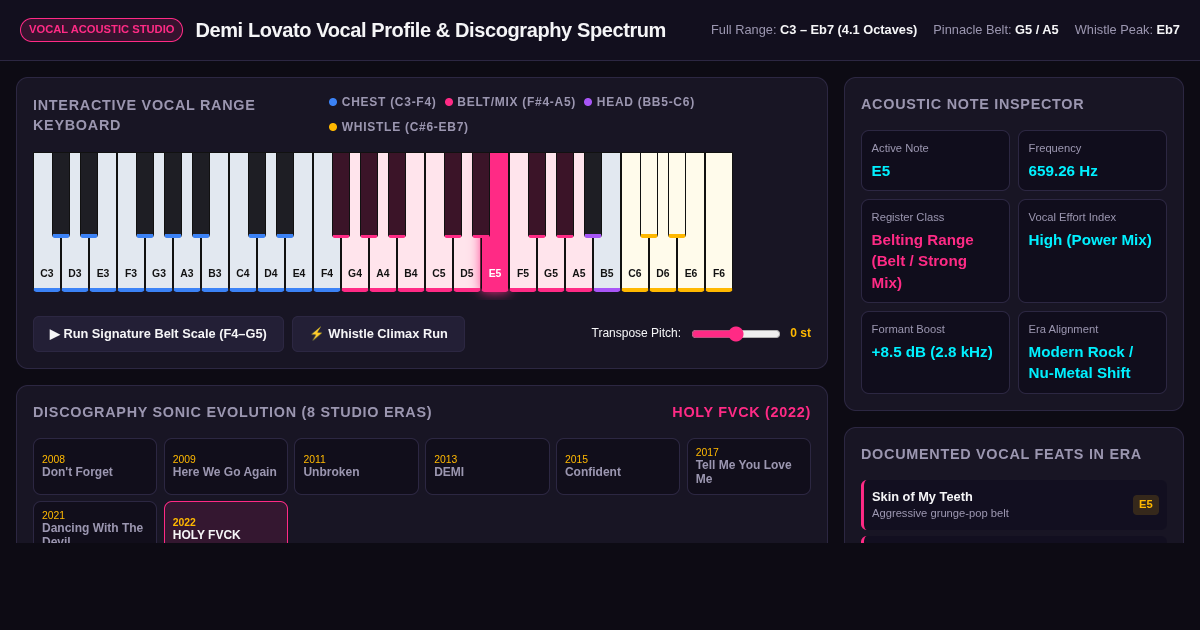Play the E3 piano key
The height and width of the screenshot is (630, 1200).
pyautogui.click(x=103, y=265)
